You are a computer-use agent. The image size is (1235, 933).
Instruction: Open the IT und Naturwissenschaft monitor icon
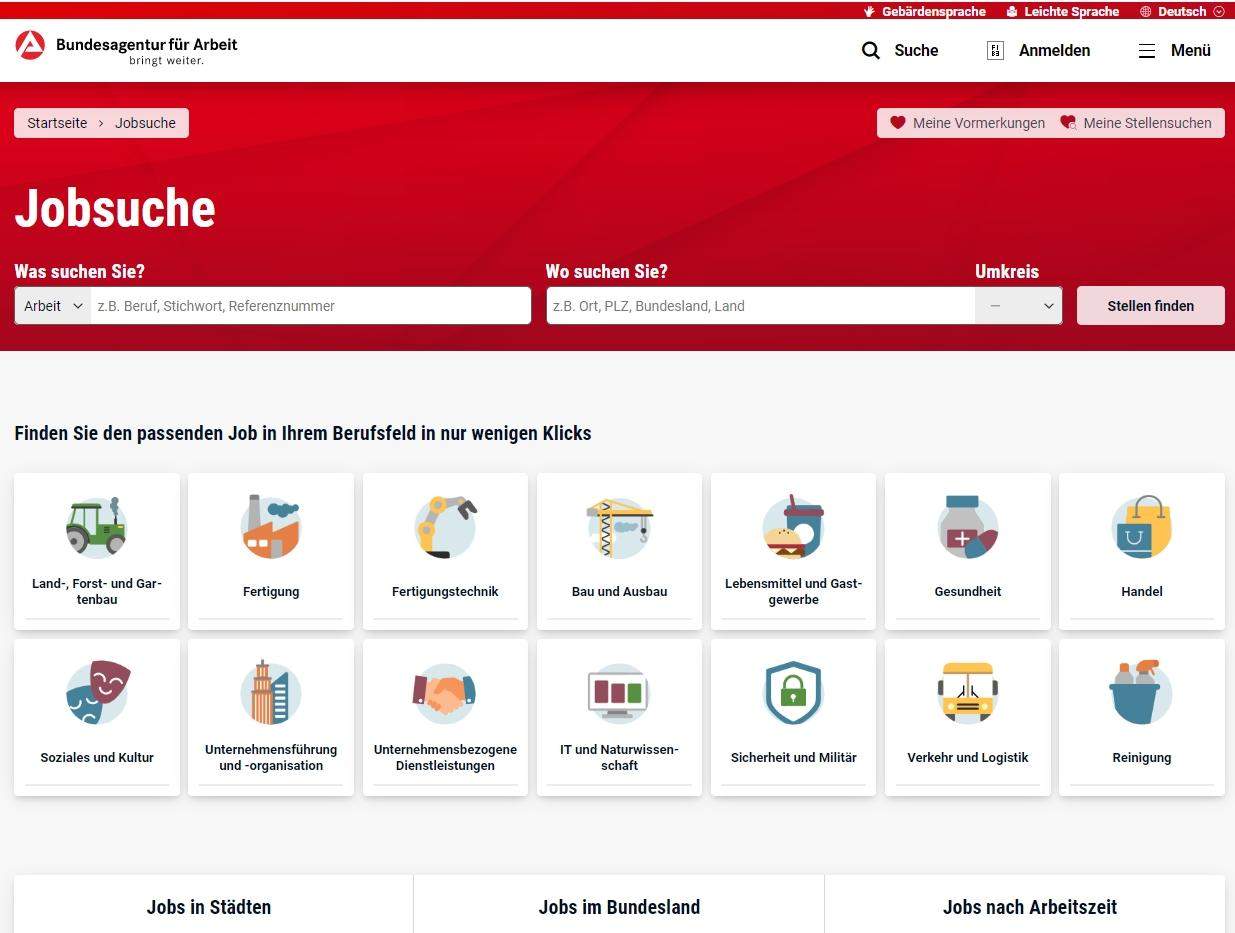coord(619,693)
